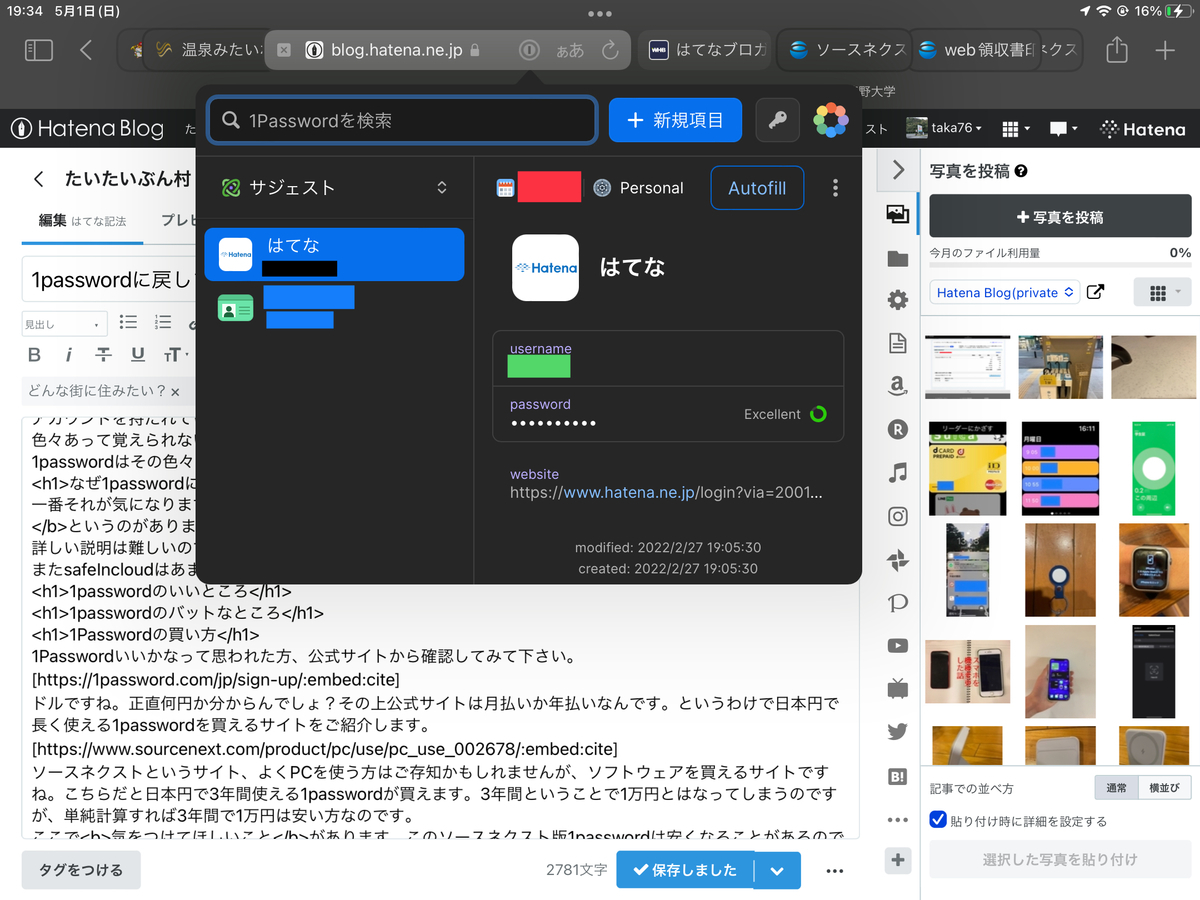
Task: Click the Autofill button
Action: click(x=757, y=188)
